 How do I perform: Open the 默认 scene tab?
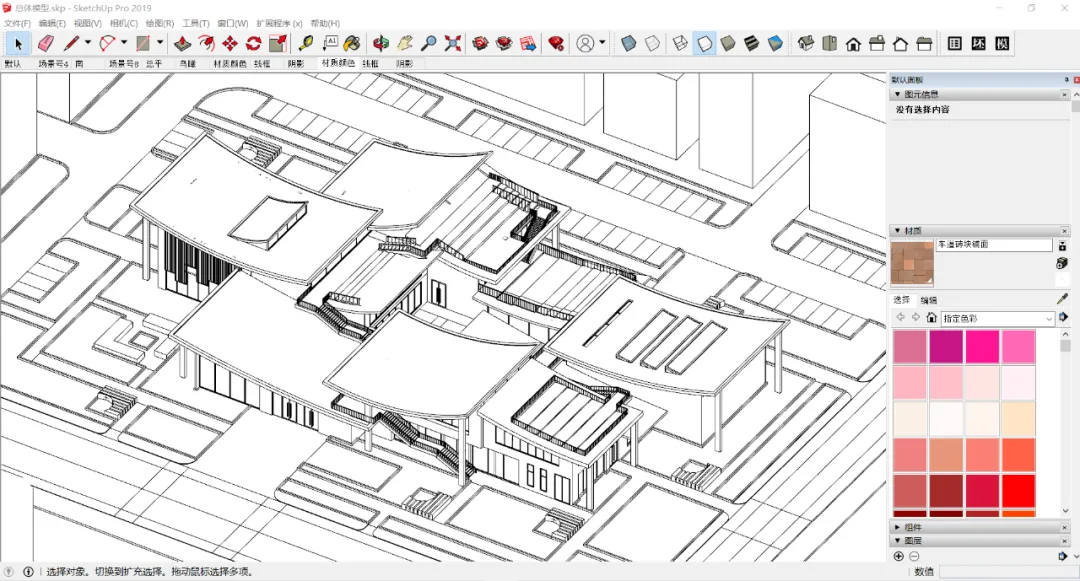(x=12, y=63)
